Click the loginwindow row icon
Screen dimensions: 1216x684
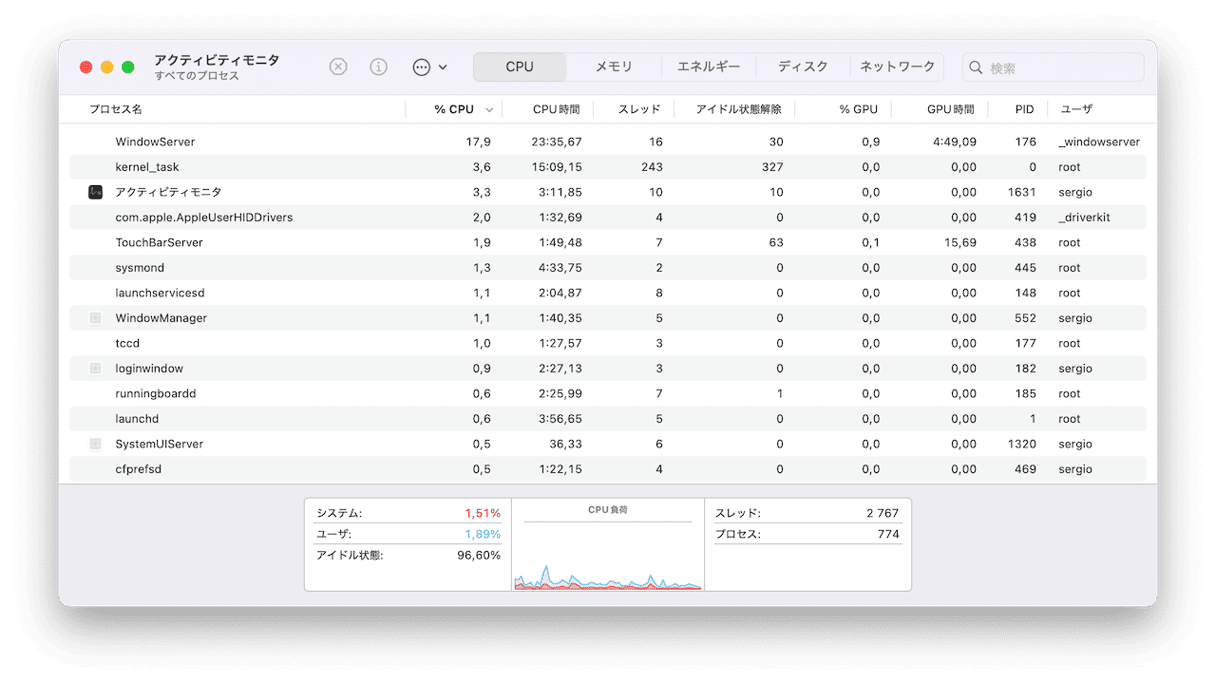click(96, 368)
